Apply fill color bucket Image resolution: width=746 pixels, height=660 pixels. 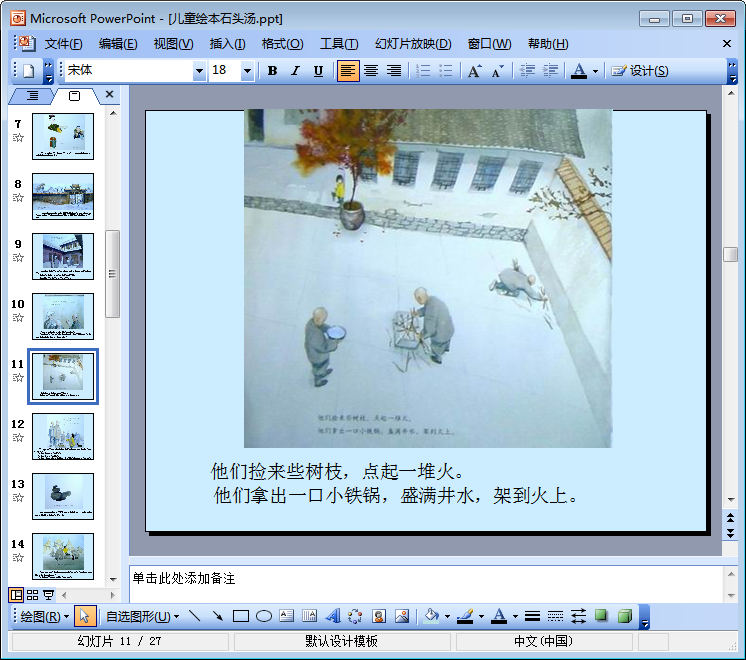click(432, 616)
